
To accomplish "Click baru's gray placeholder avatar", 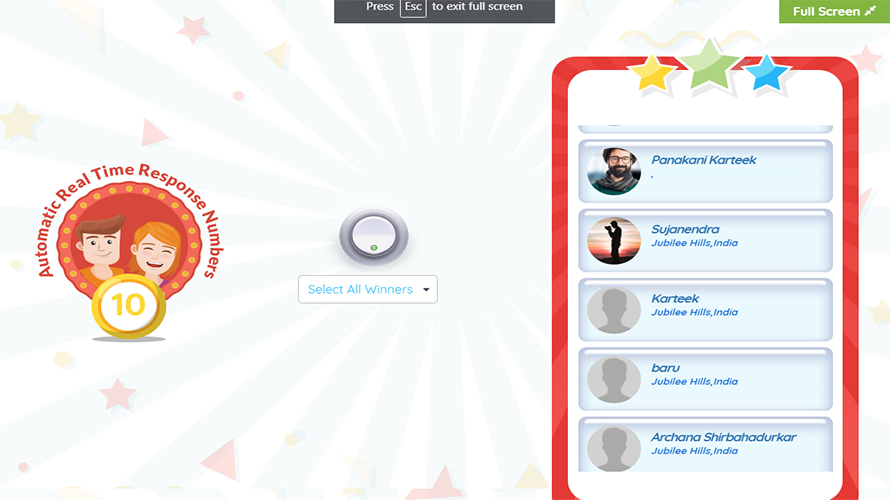I will (x=614, y=379).
